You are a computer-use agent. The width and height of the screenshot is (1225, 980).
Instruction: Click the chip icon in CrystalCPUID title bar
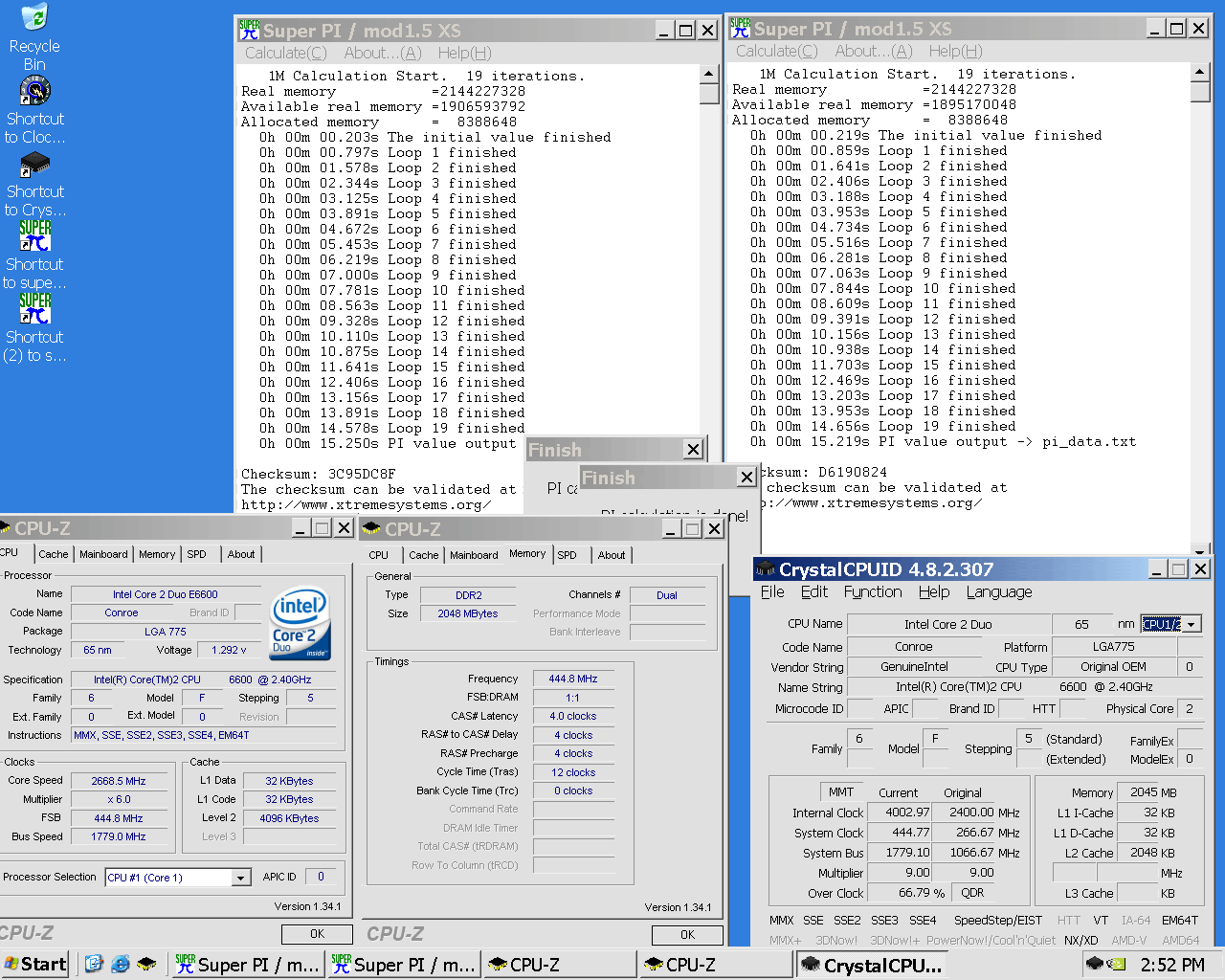(766, 569)
